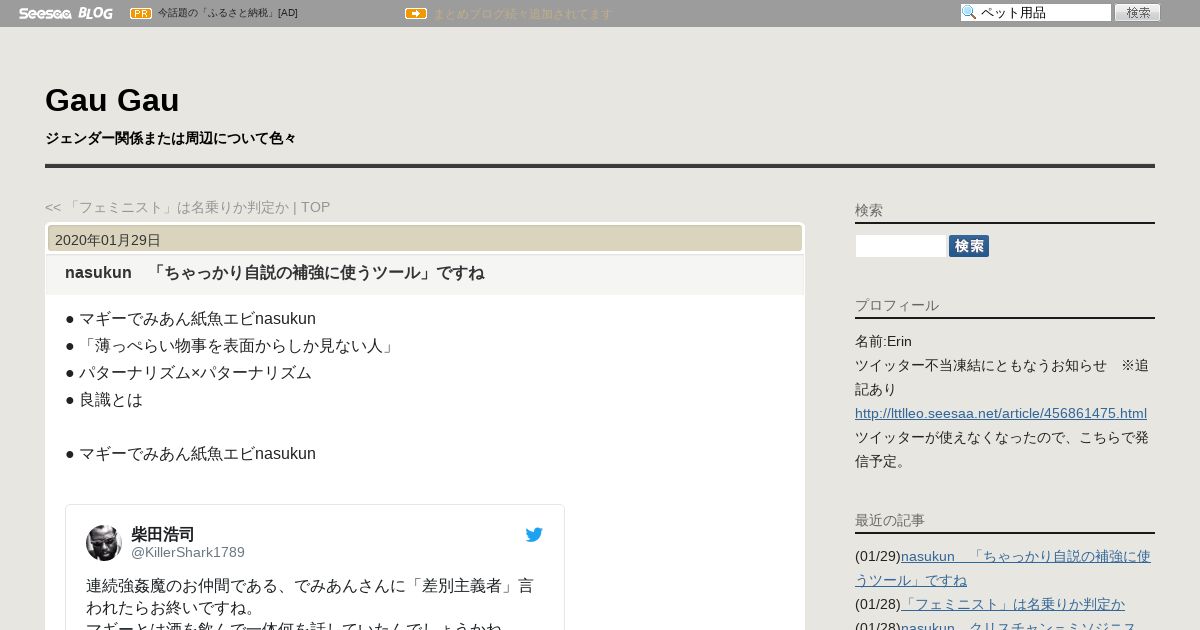Click profile text 名前:Erin
The width and height of the screenshot is (1200, 630).
tap(883, 341)
